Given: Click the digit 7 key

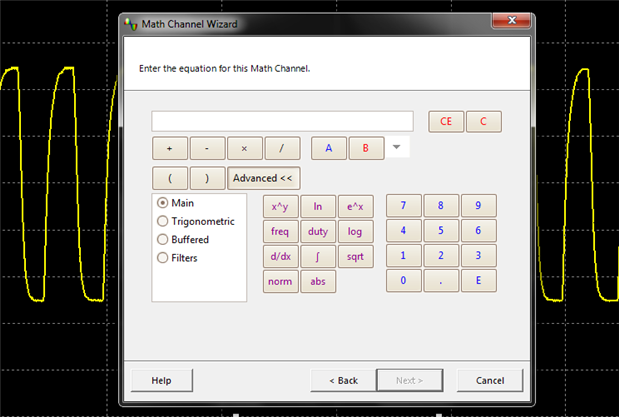Looking at the screenshot, I should (403, 205).
